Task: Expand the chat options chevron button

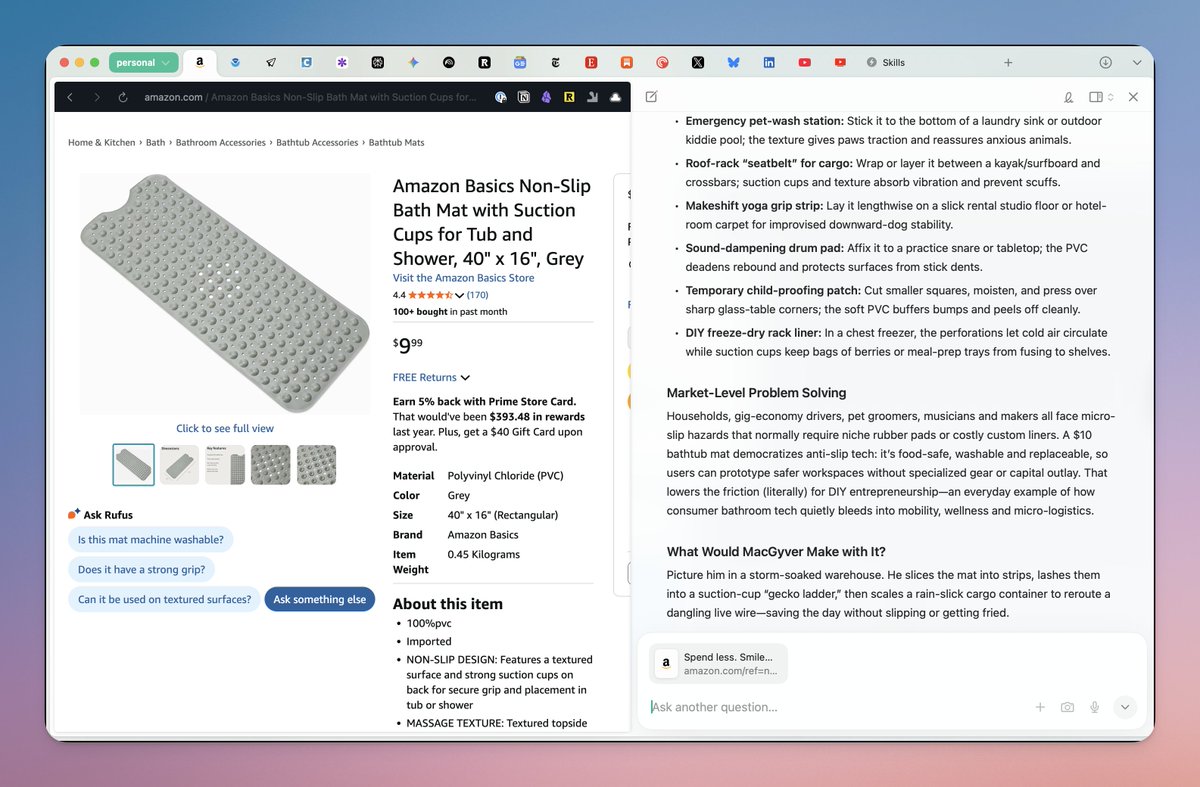Action: tap(1125, 707)
